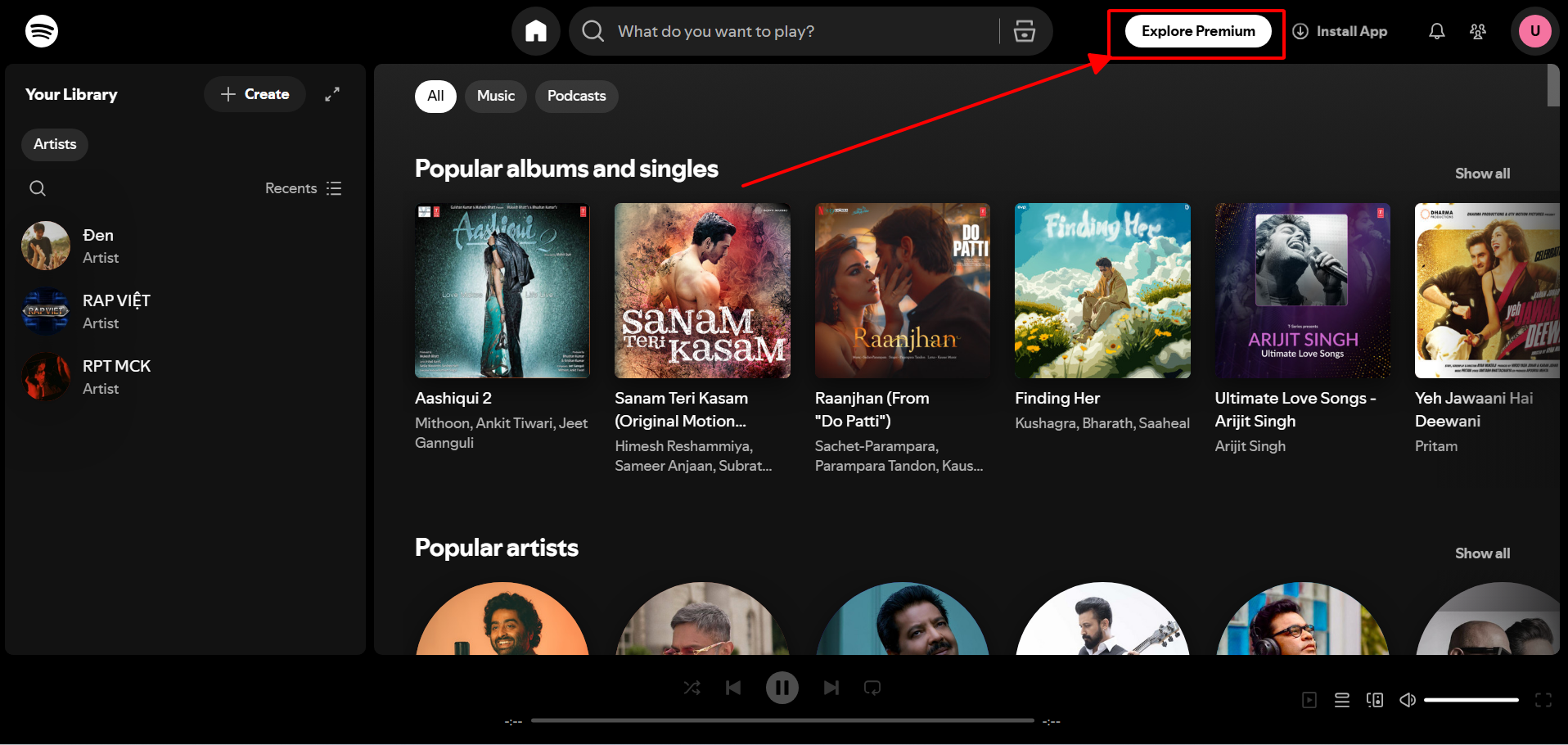The height and width of the screenshot is (745, 1568).
Task: Mute the volume speaker icon
Action: pos(1407,700)
